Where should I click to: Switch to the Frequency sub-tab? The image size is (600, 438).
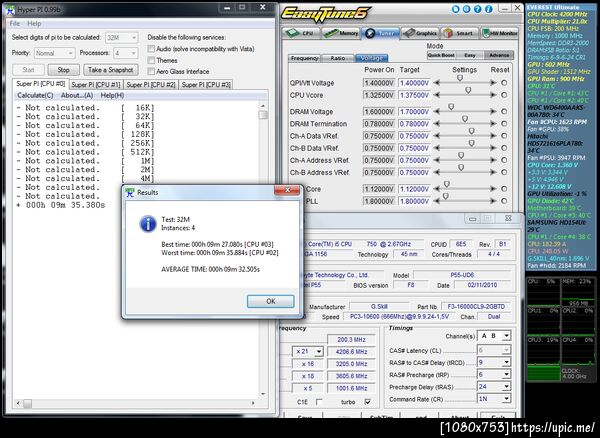click(x=304, y=58)
